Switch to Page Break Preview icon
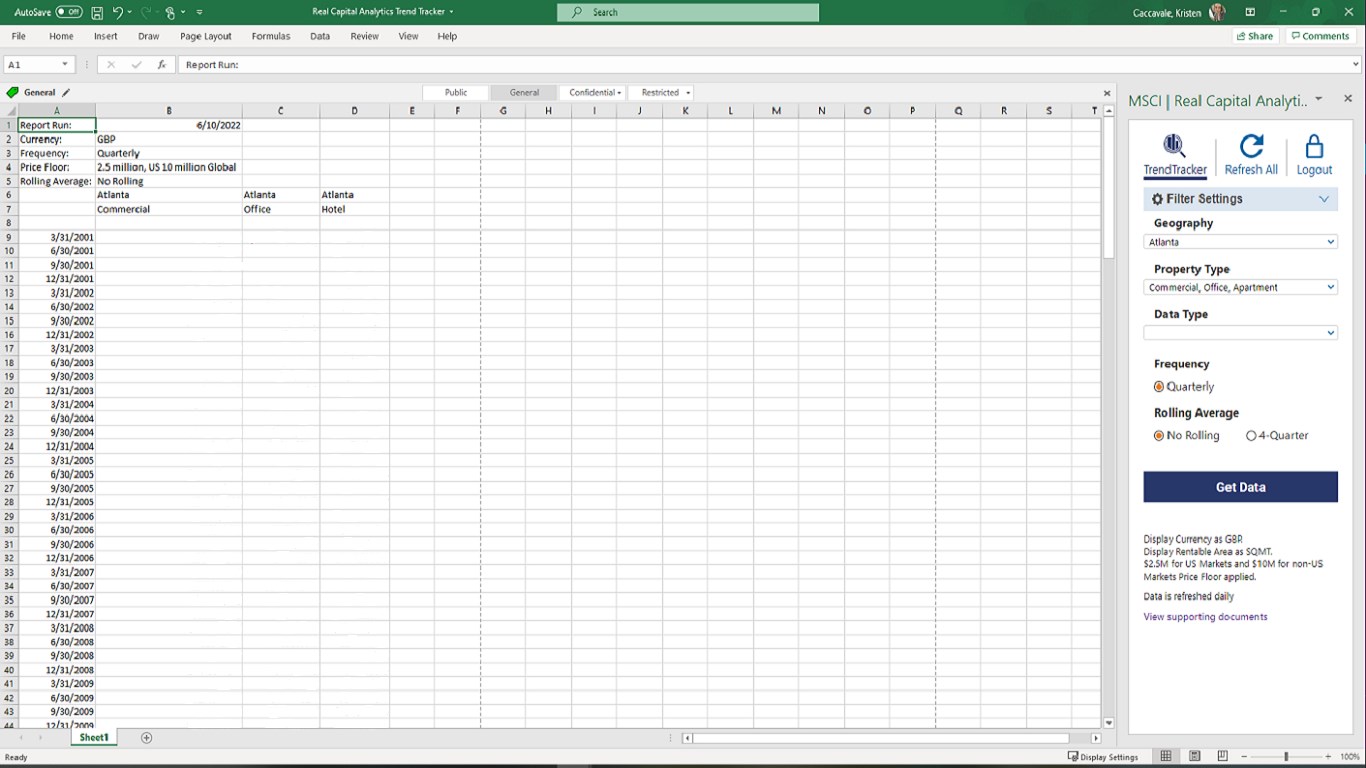Viewport: 1366px width, 768px height. (1222, 757)
